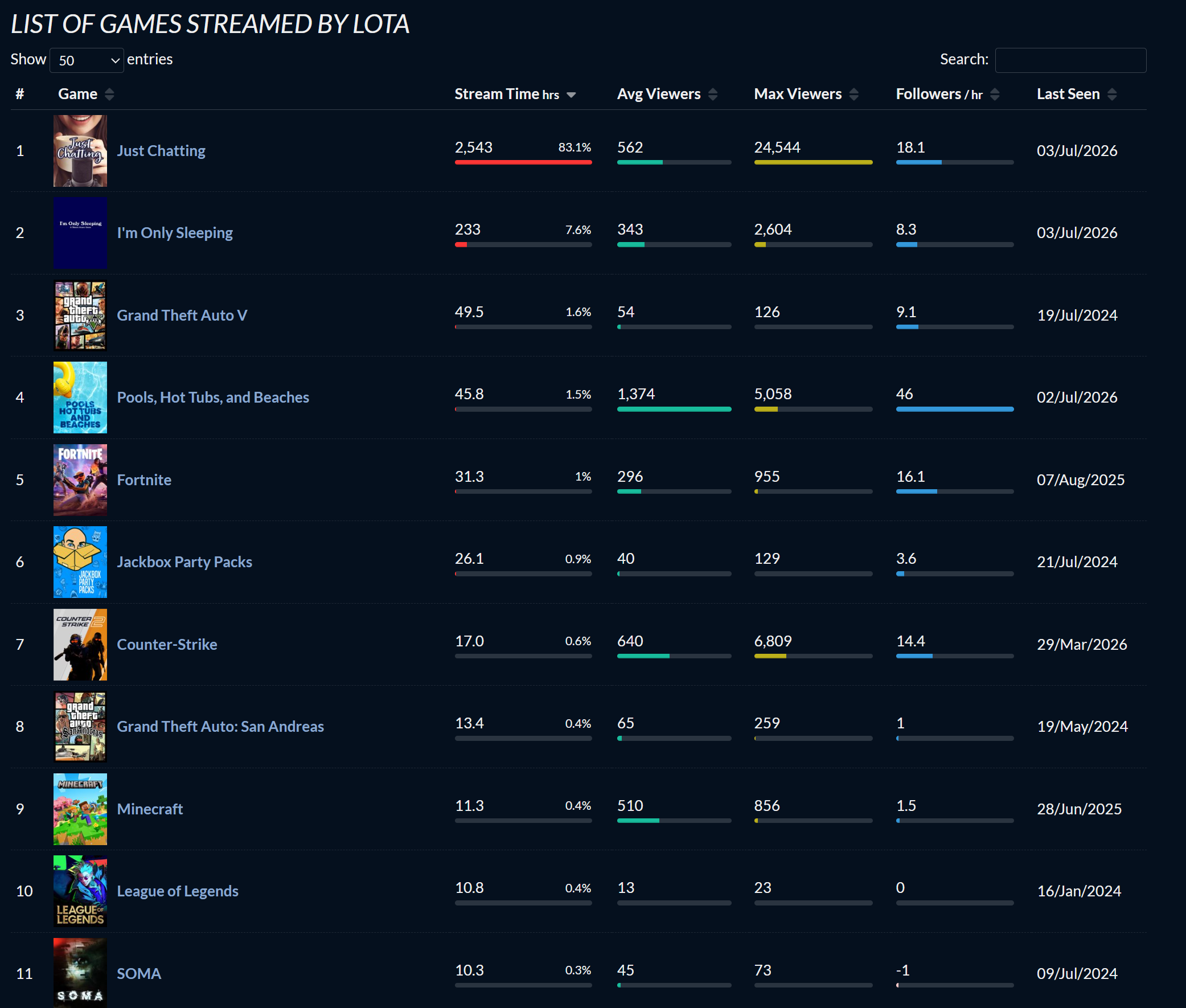This screenshot has width=1186, height=1008.
Task: Open the Show entries dropdown
Action: coord(87,60)
